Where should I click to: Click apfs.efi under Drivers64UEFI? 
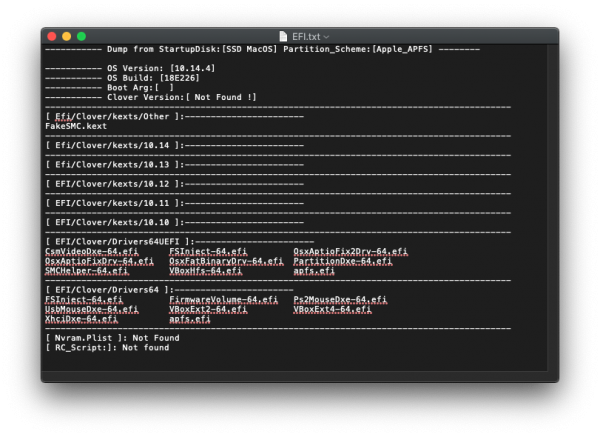click(x=314, y=271)
